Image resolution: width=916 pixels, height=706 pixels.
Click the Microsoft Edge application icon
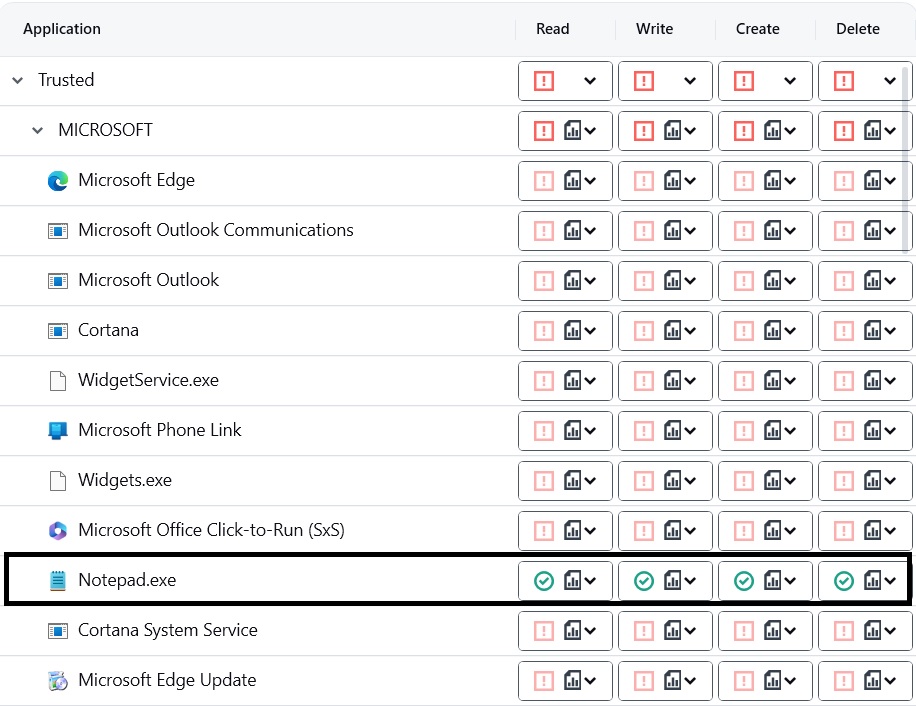[x=58, y=181]
